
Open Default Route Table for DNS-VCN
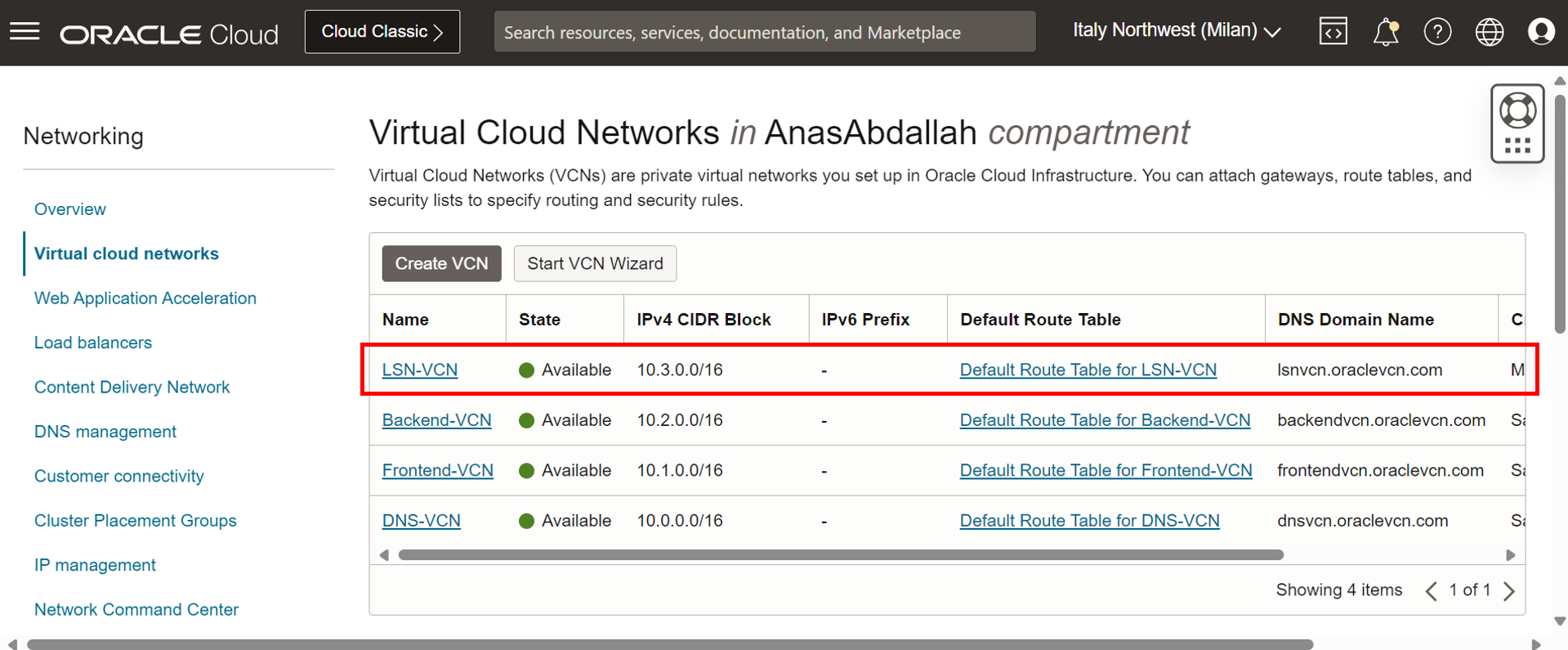click(1090, 521)
